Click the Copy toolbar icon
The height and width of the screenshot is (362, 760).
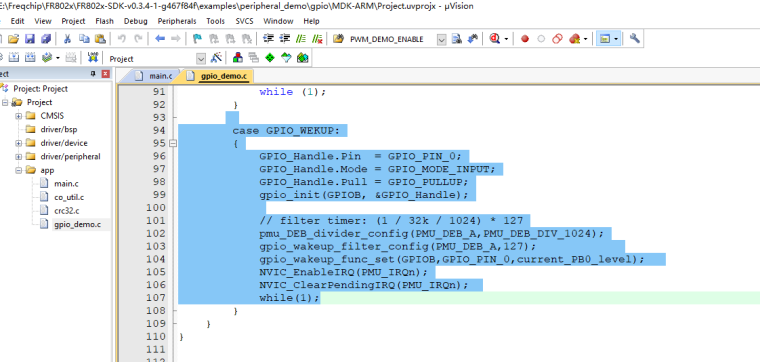point(84,39)
